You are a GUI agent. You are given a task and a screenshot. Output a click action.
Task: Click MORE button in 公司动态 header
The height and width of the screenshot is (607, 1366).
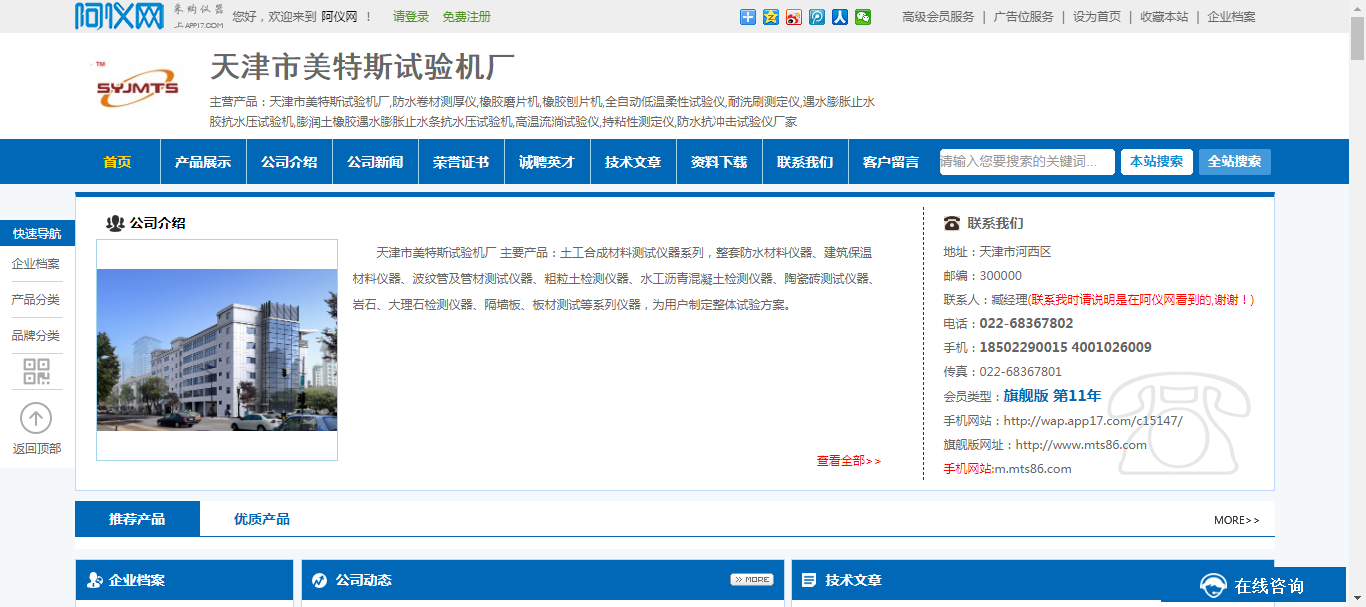click(752, 579)
